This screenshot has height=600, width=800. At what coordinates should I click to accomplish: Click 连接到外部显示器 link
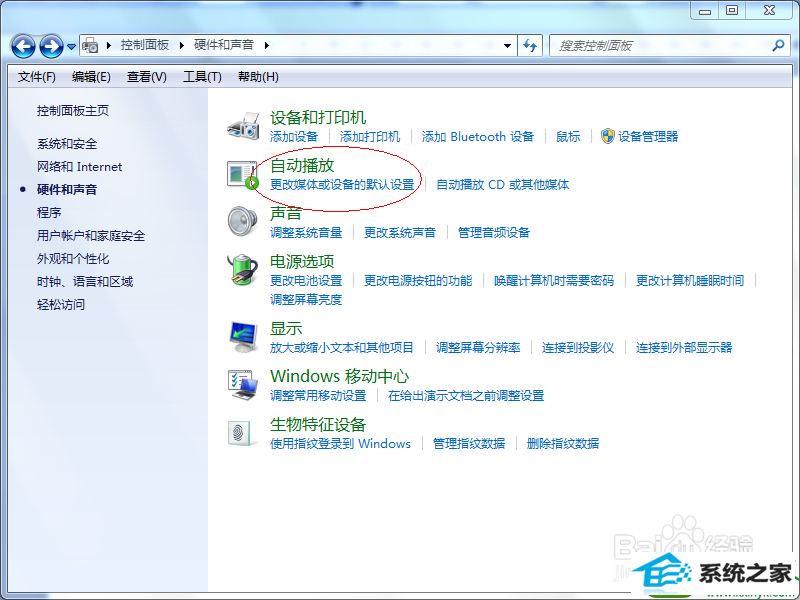[x=684, y=348]
